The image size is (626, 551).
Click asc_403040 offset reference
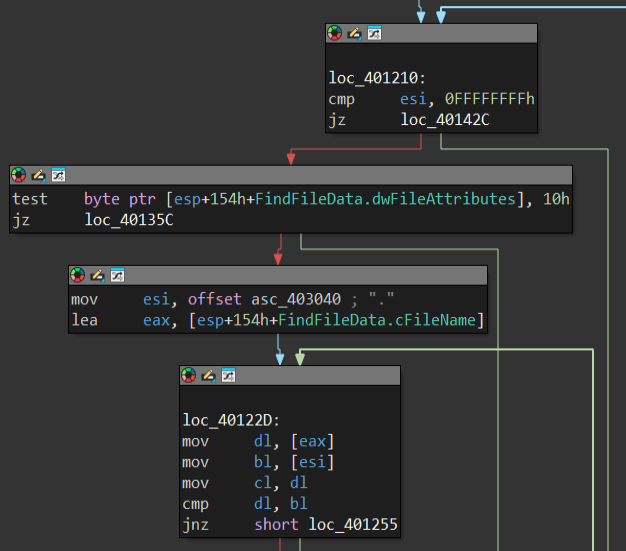coord(296,299)
